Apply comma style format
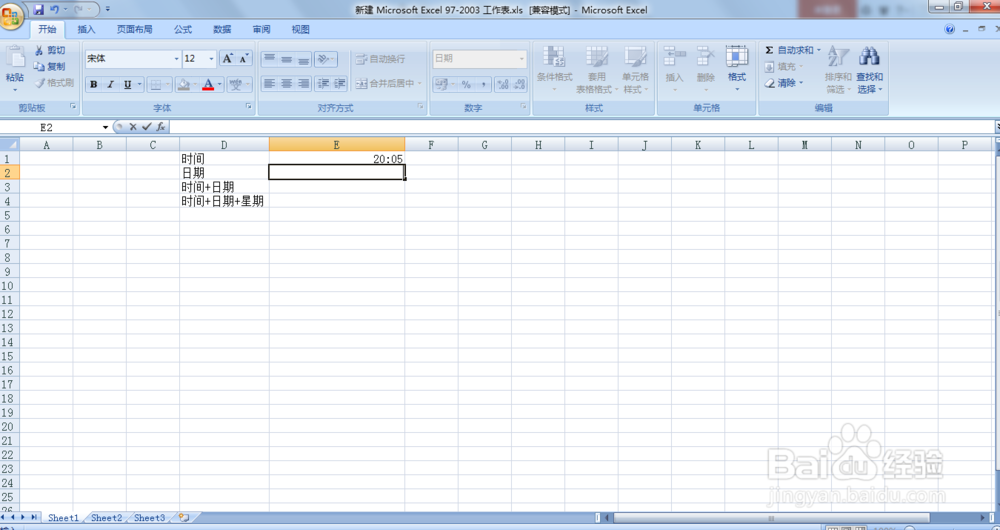1000x530 pixels. (483, 84)
